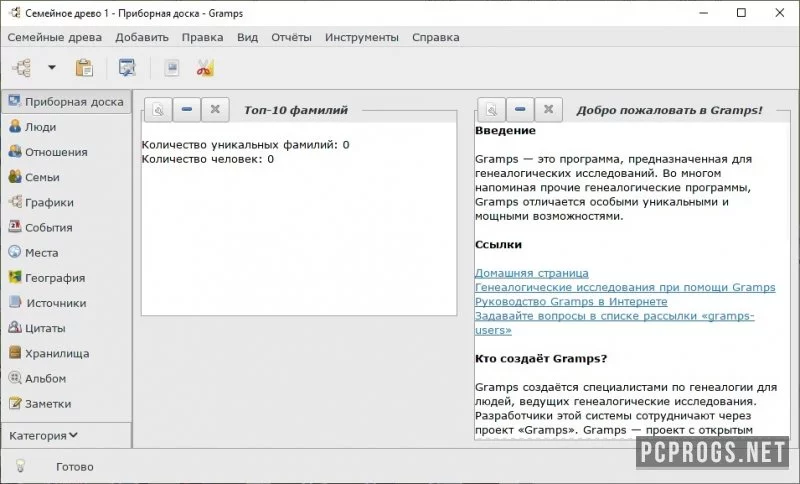Viewport: 800px width, 484px height.
Task: Open Руководство Gramps в Интернете link
Action: coord(571,302)
